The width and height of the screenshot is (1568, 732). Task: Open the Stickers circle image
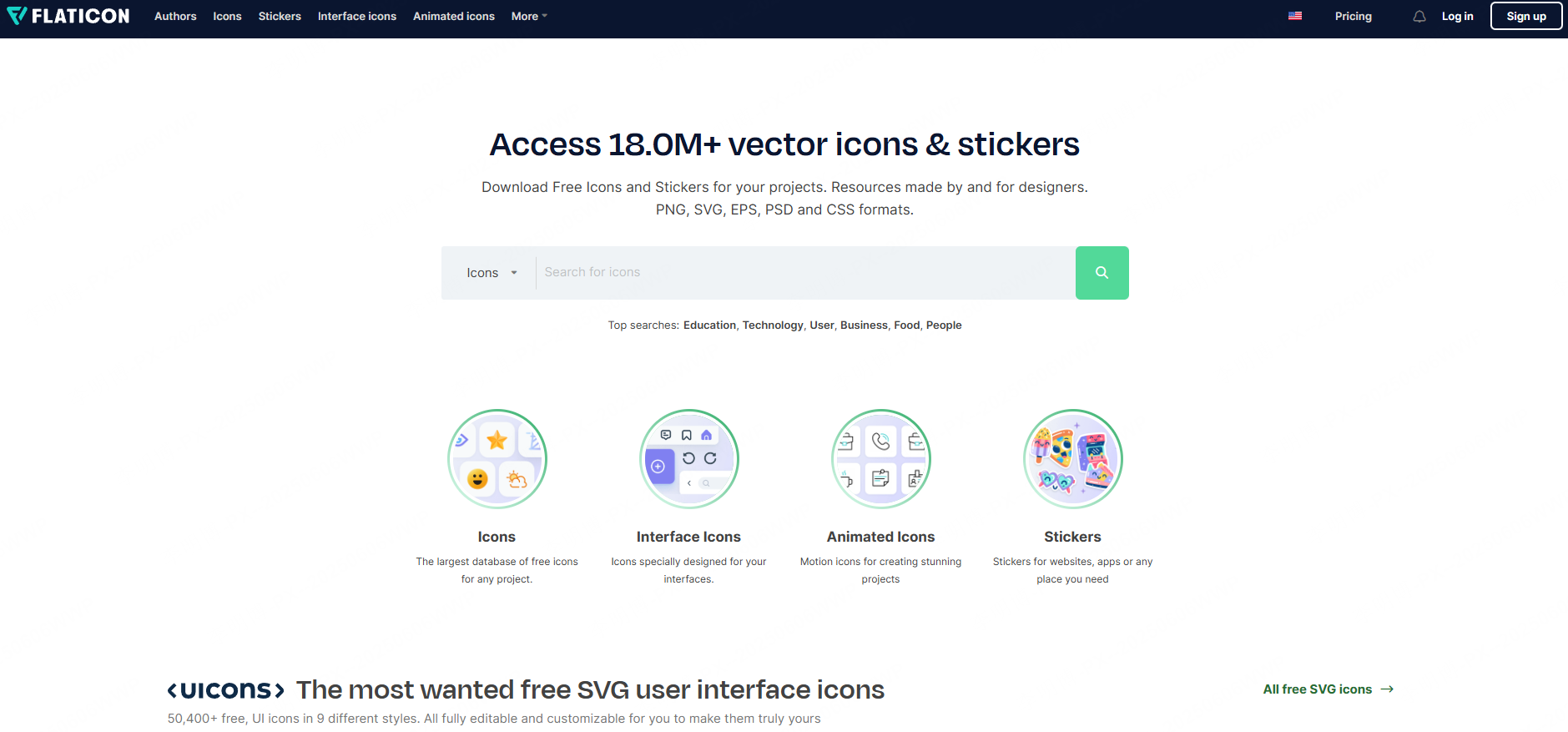coord(1072,459)
